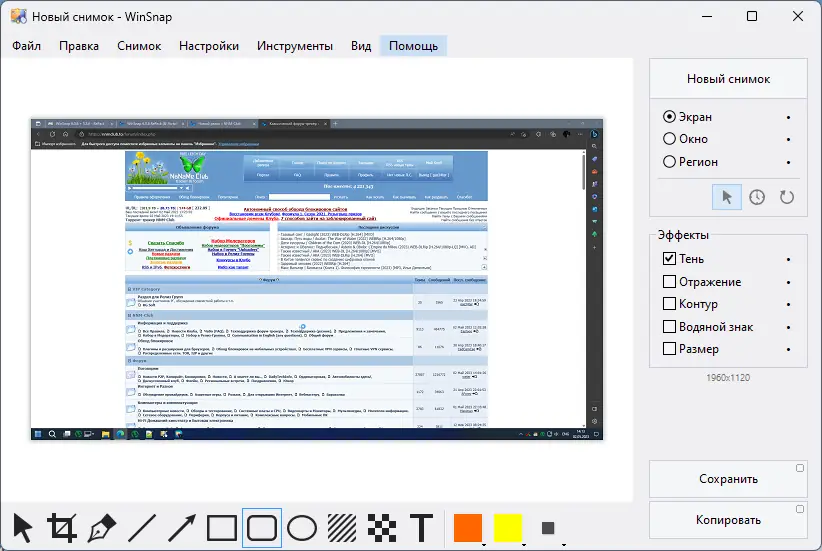822x551 pixels.
Task: Choose the Экран capture mode
Action: point(687,117)
